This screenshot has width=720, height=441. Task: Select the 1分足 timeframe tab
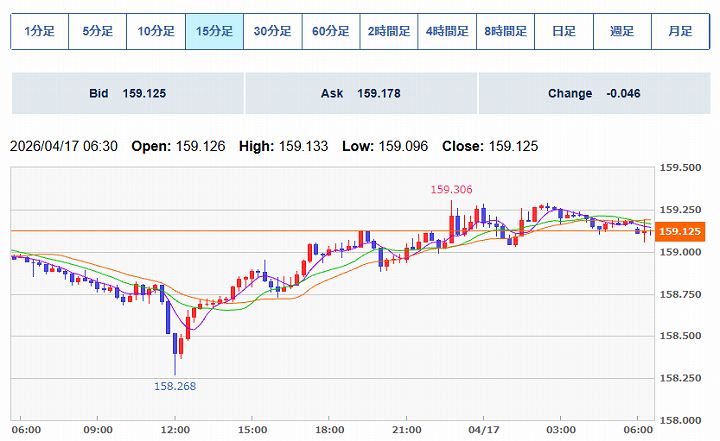[x=39, y=31]
